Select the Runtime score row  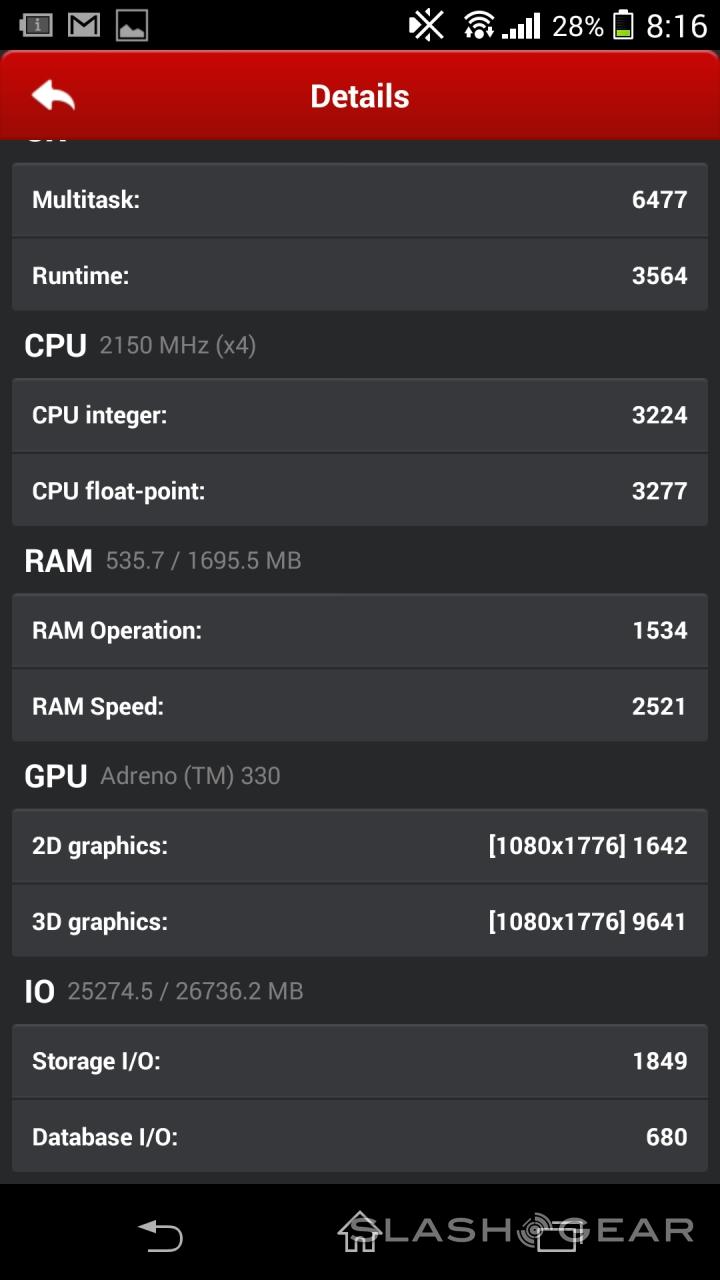point(360,275)
